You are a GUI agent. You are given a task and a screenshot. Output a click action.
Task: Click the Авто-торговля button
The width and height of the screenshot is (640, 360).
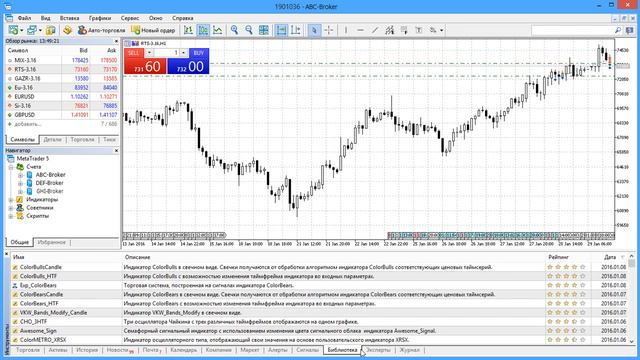(101, 30)
